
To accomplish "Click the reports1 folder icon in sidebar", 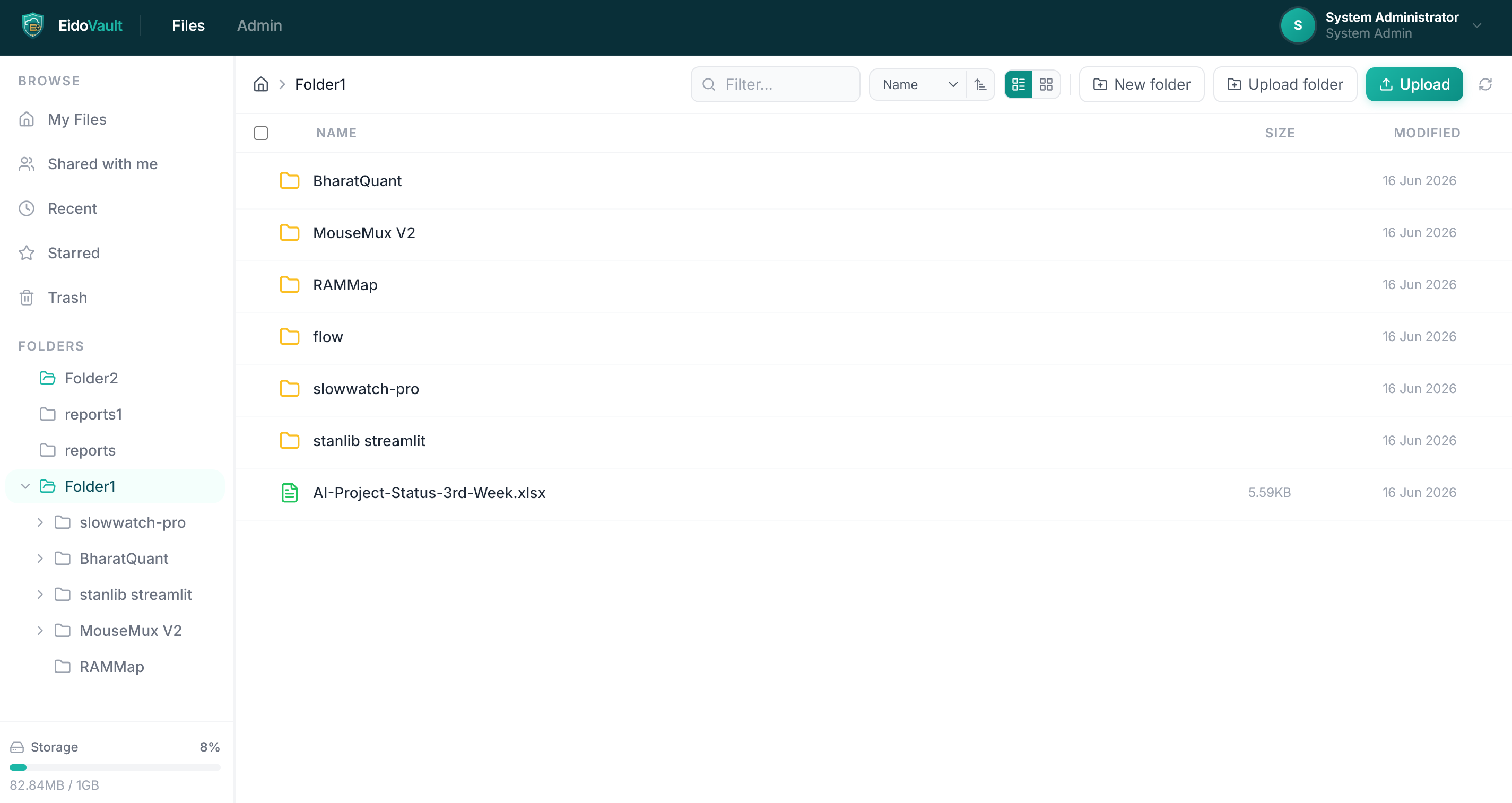I will pyautogui.click(x=48, y=414).
